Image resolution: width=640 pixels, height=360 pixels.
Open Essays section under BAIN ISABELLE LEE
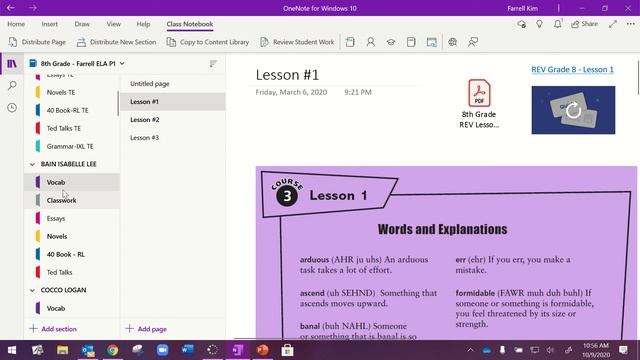point(72,218)
